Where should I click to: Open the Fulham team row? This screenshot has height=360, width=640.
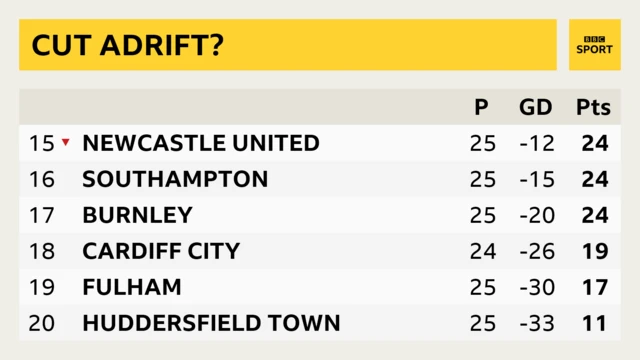point(320,287)
